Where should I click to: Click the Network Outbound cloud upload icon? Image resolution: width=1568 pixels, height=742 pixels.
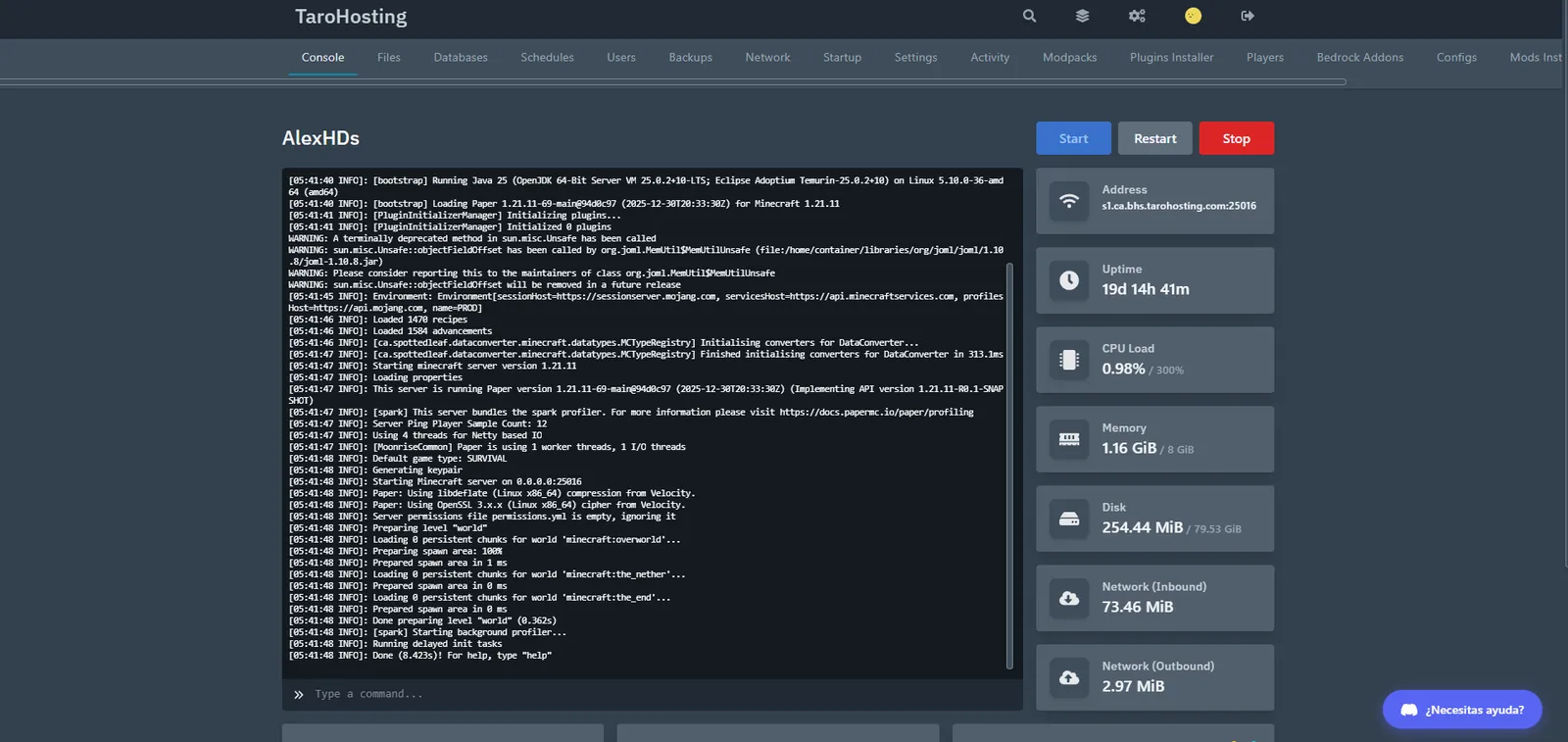tap(1069, 677)
